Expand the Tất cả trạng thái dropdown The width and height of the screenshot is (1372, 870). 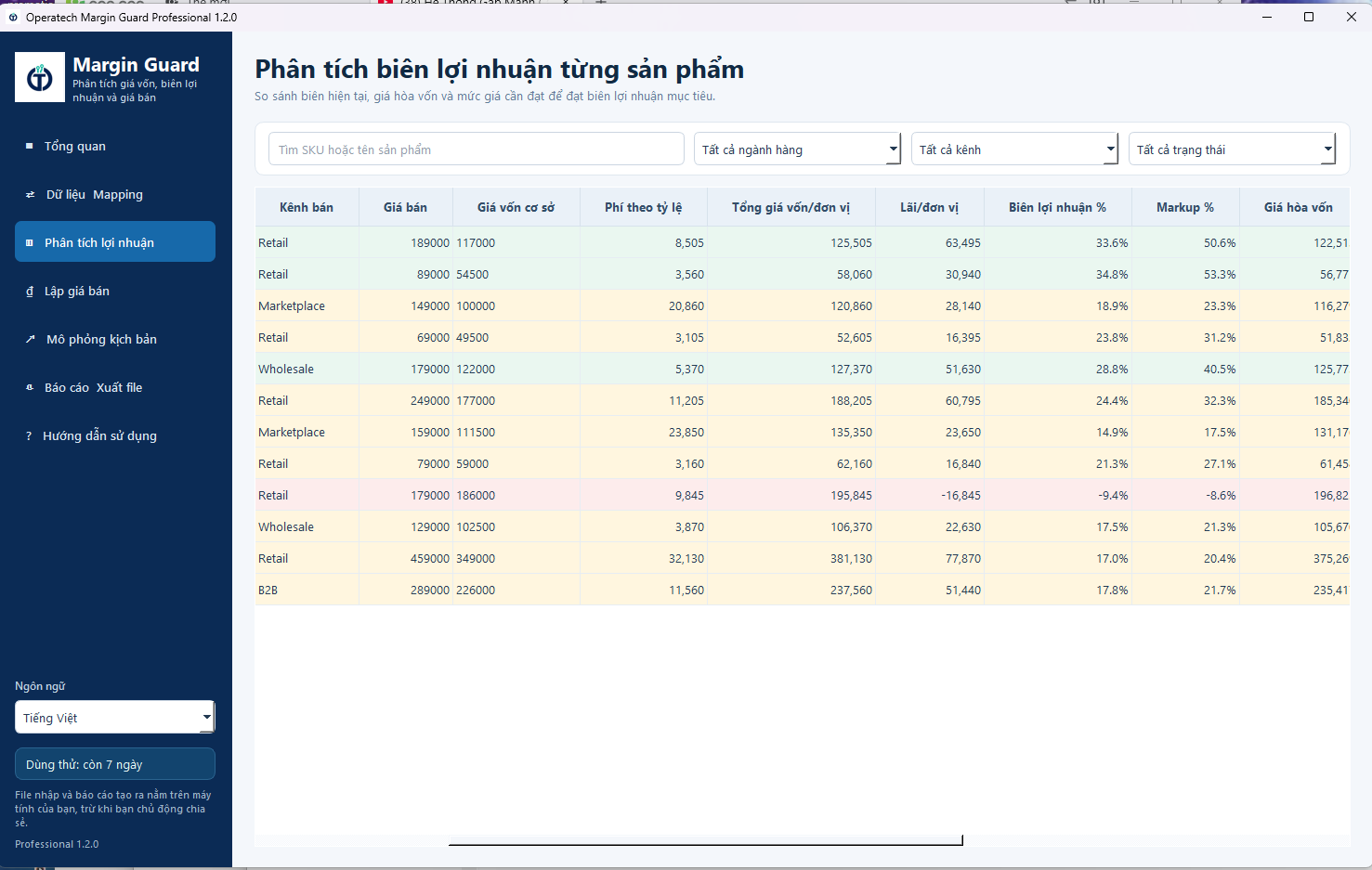point(1232,149)
